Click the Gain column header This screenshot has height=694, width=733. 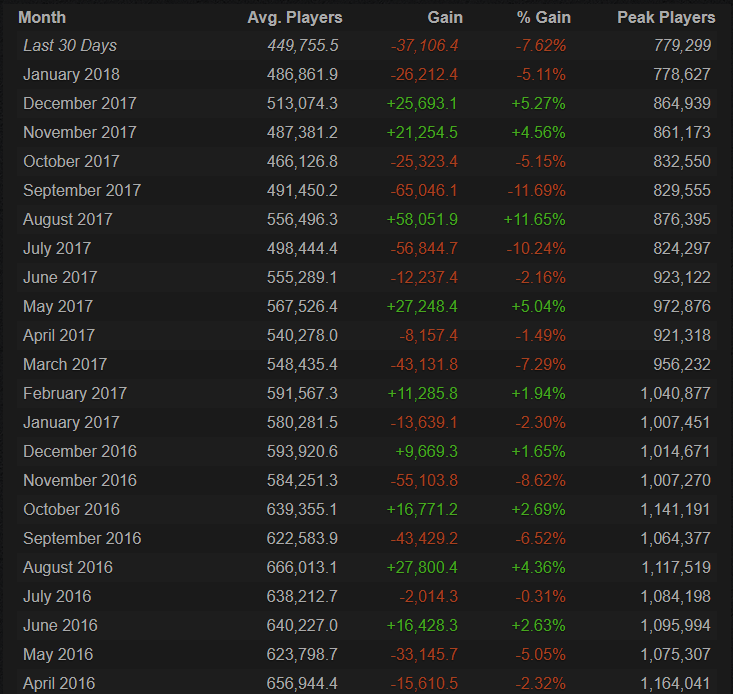(446, 17)
